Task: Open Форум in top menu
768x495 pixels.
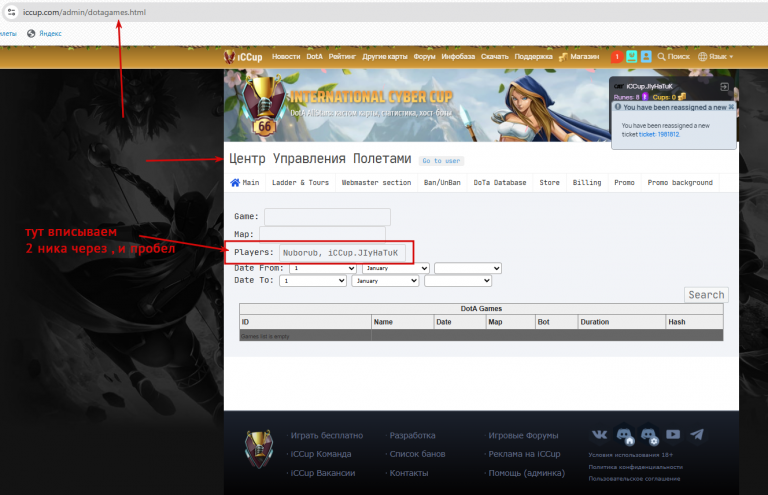Action: (424, 57)
